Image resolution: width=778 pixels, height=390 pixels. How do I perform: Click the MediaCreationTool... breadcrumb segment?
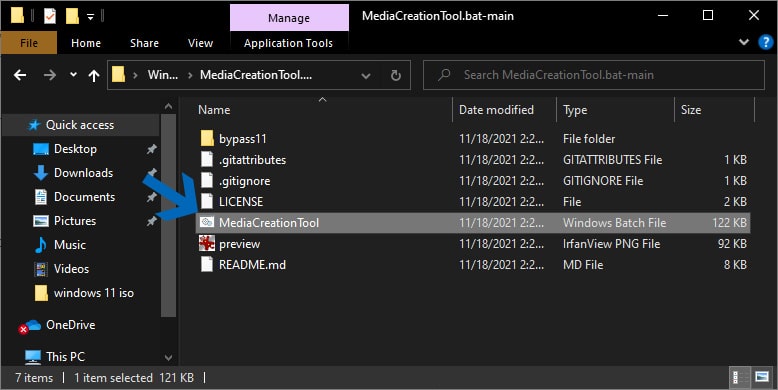(256, 75)
